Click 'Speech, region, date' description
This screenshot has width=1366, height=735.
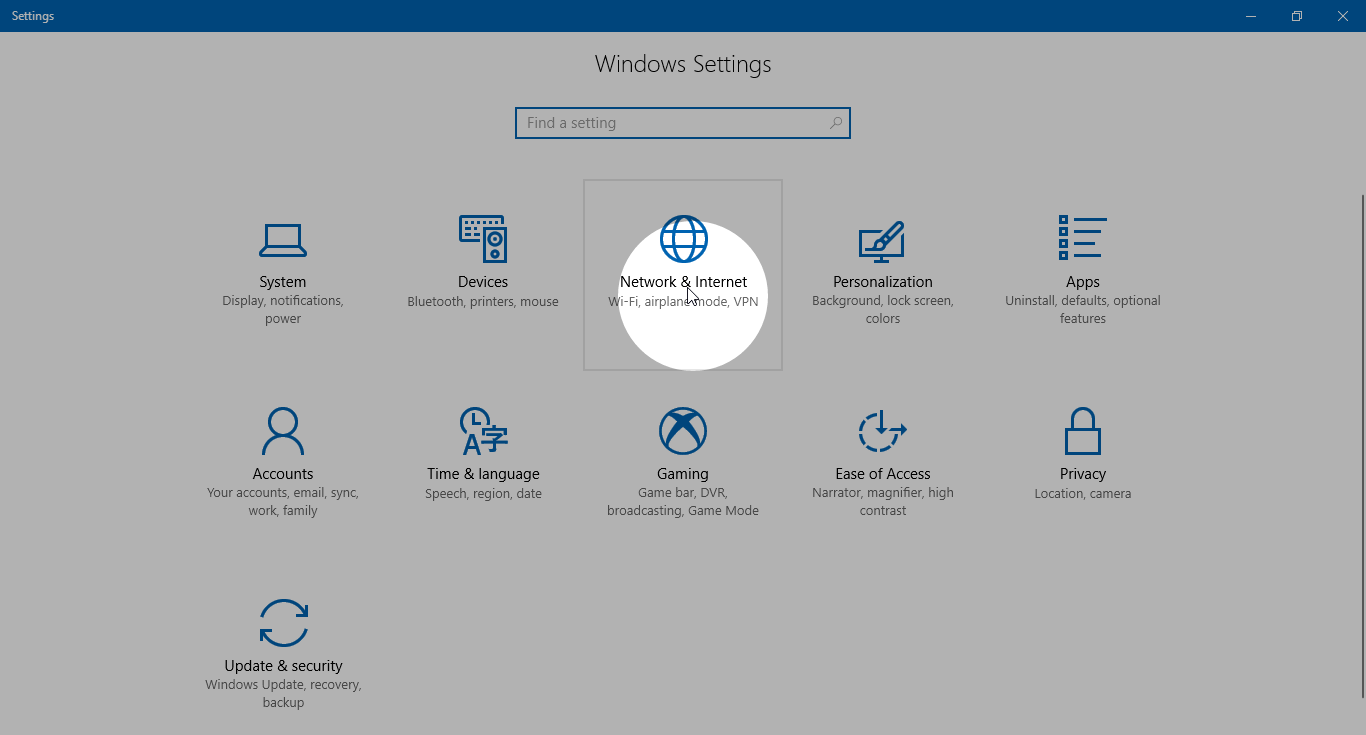click(483, 494)
